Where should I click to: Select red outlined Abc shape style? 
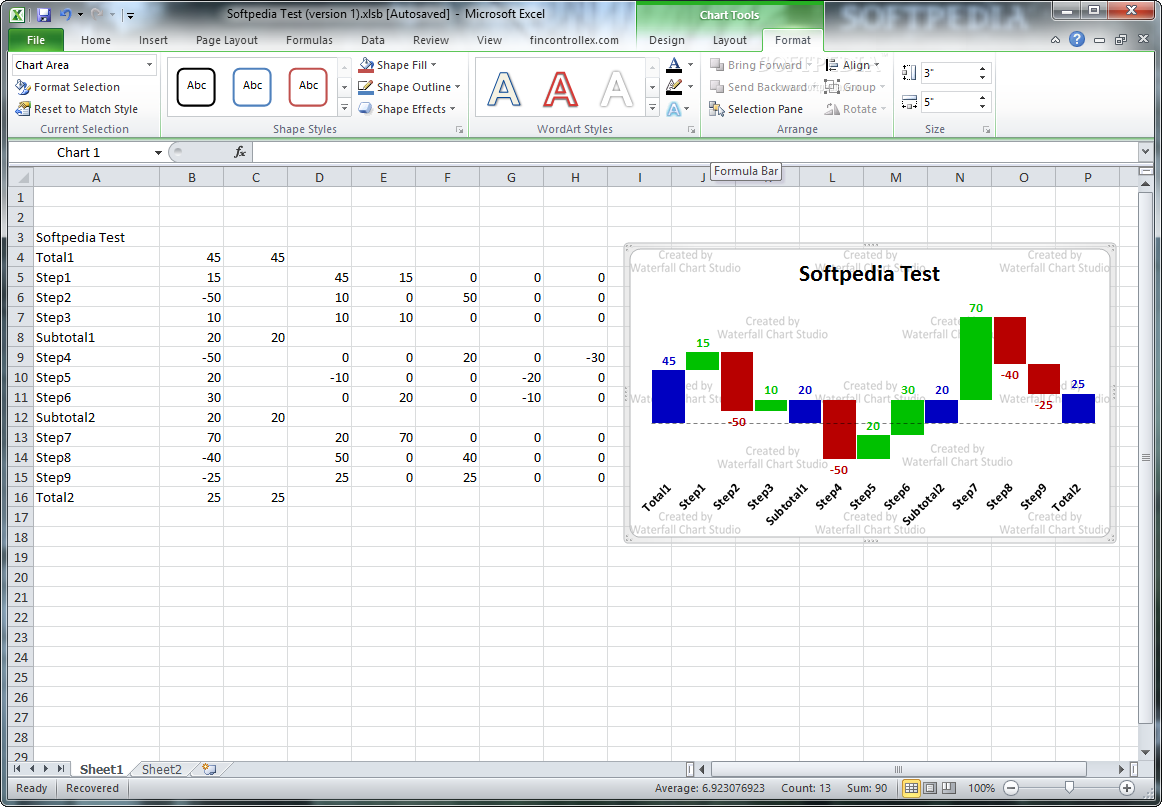coord(308,87)
